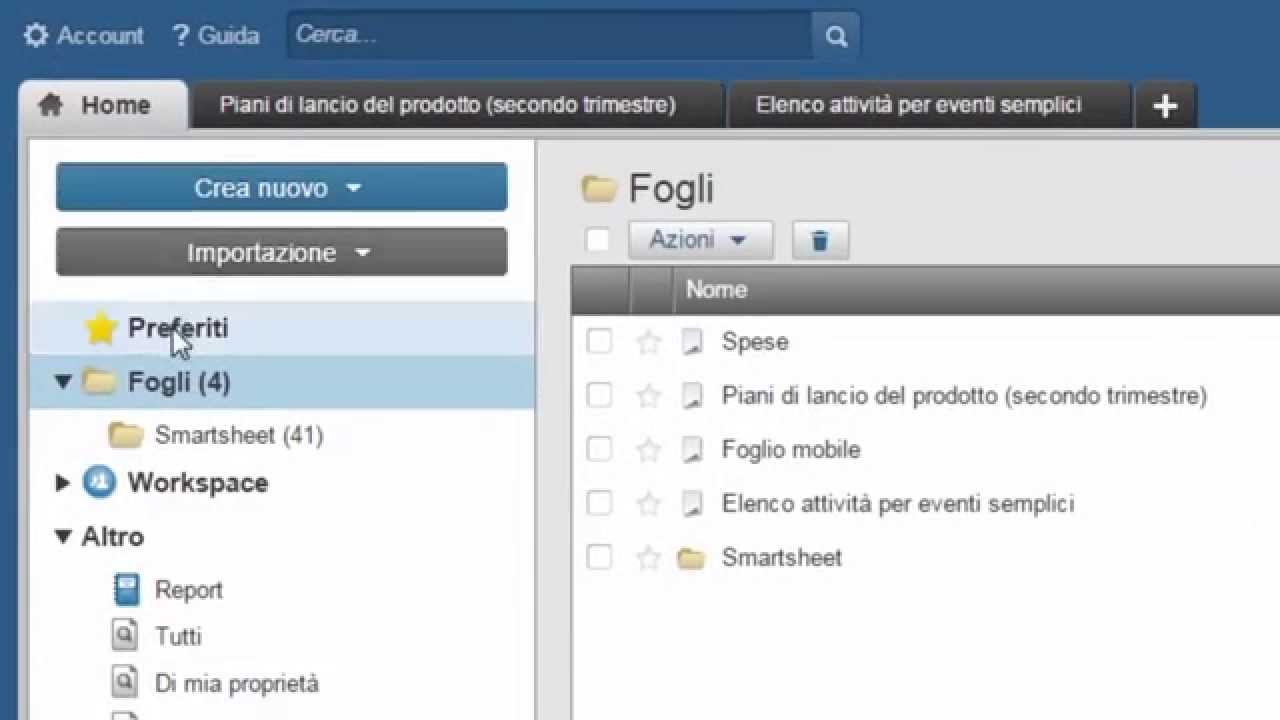
Task: Select the Preferiti item in sidebar
Action: pos(177,328)
